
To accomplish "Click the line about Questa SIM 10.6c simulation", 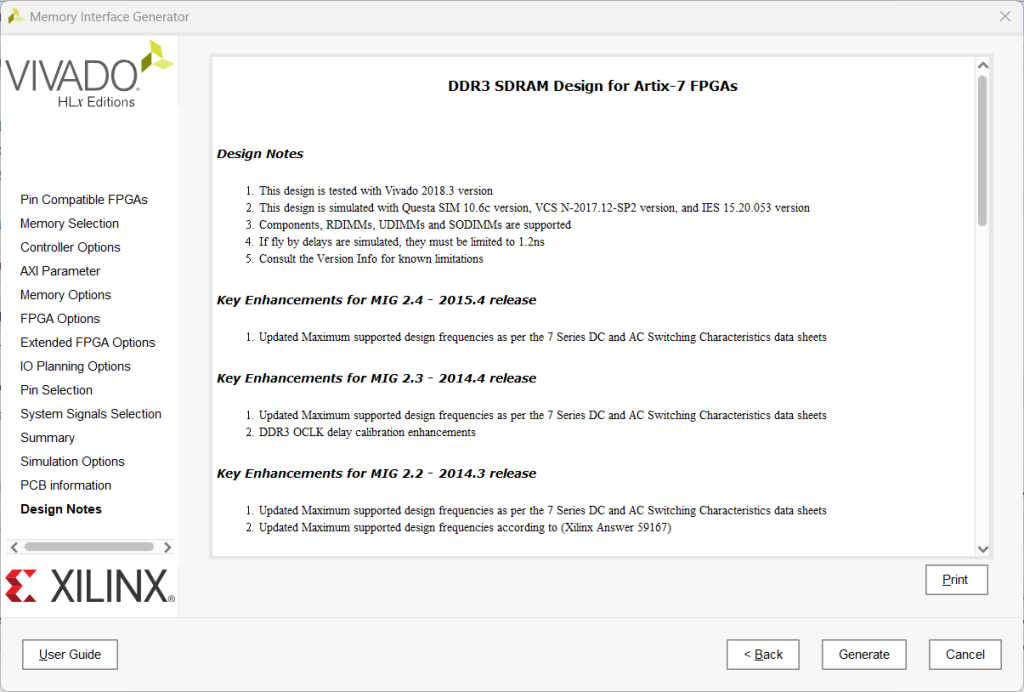I will 534,208.
